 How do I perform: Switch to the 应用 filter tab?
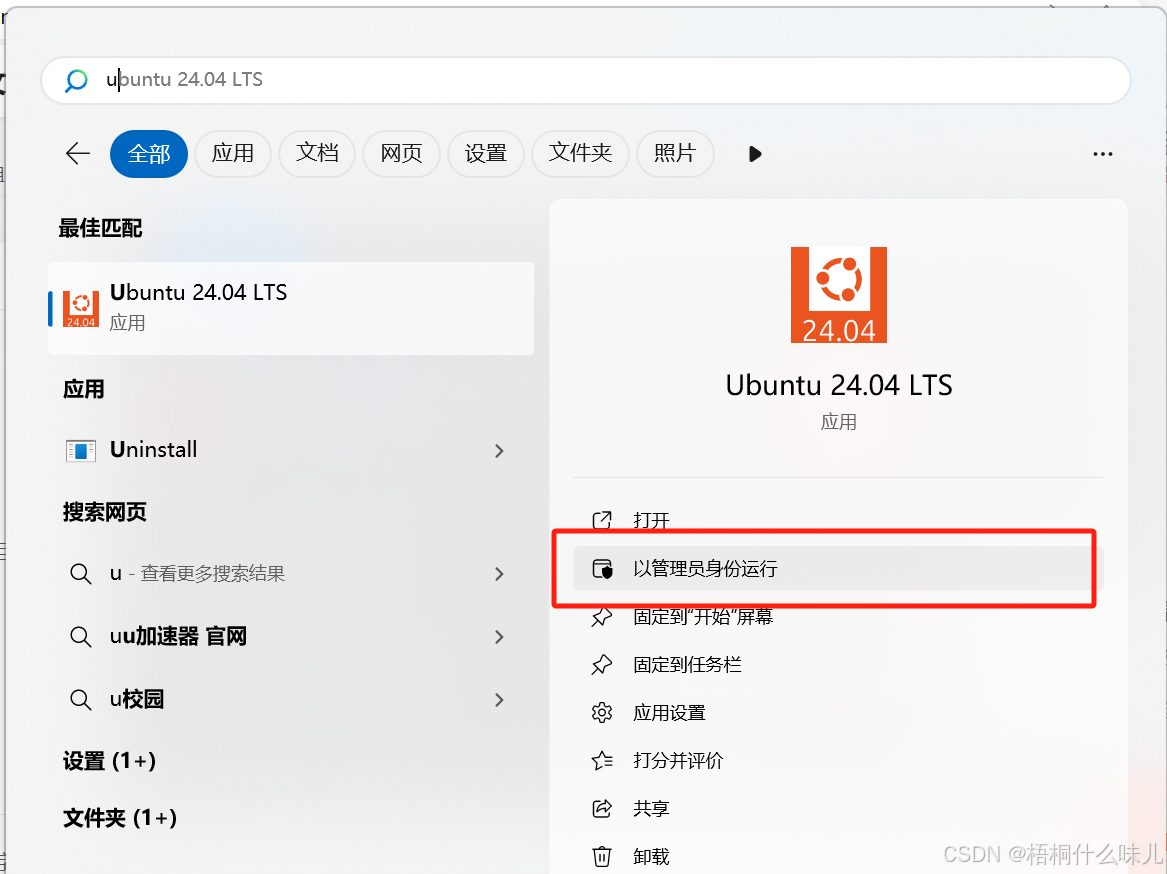233,153
